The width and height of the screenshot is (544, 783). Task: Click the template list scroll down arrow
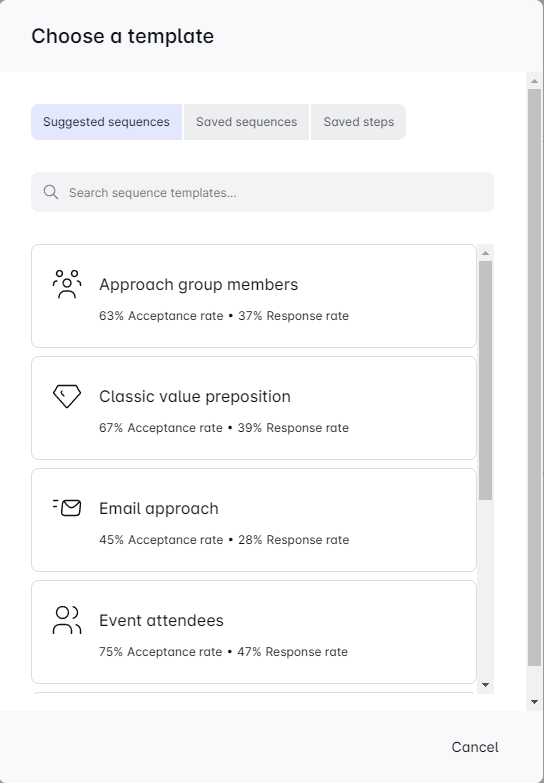pyautogui.click(x=485, y=685)
